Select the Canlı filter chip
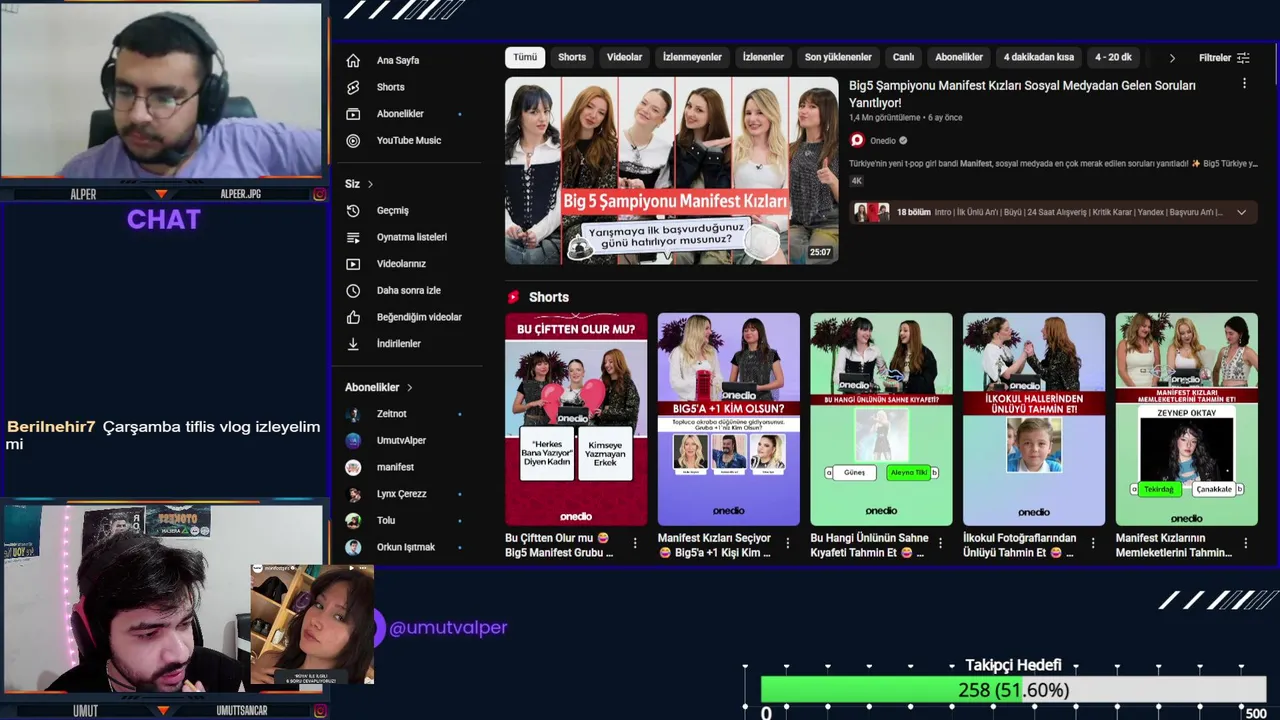 (x=903, y=57)
